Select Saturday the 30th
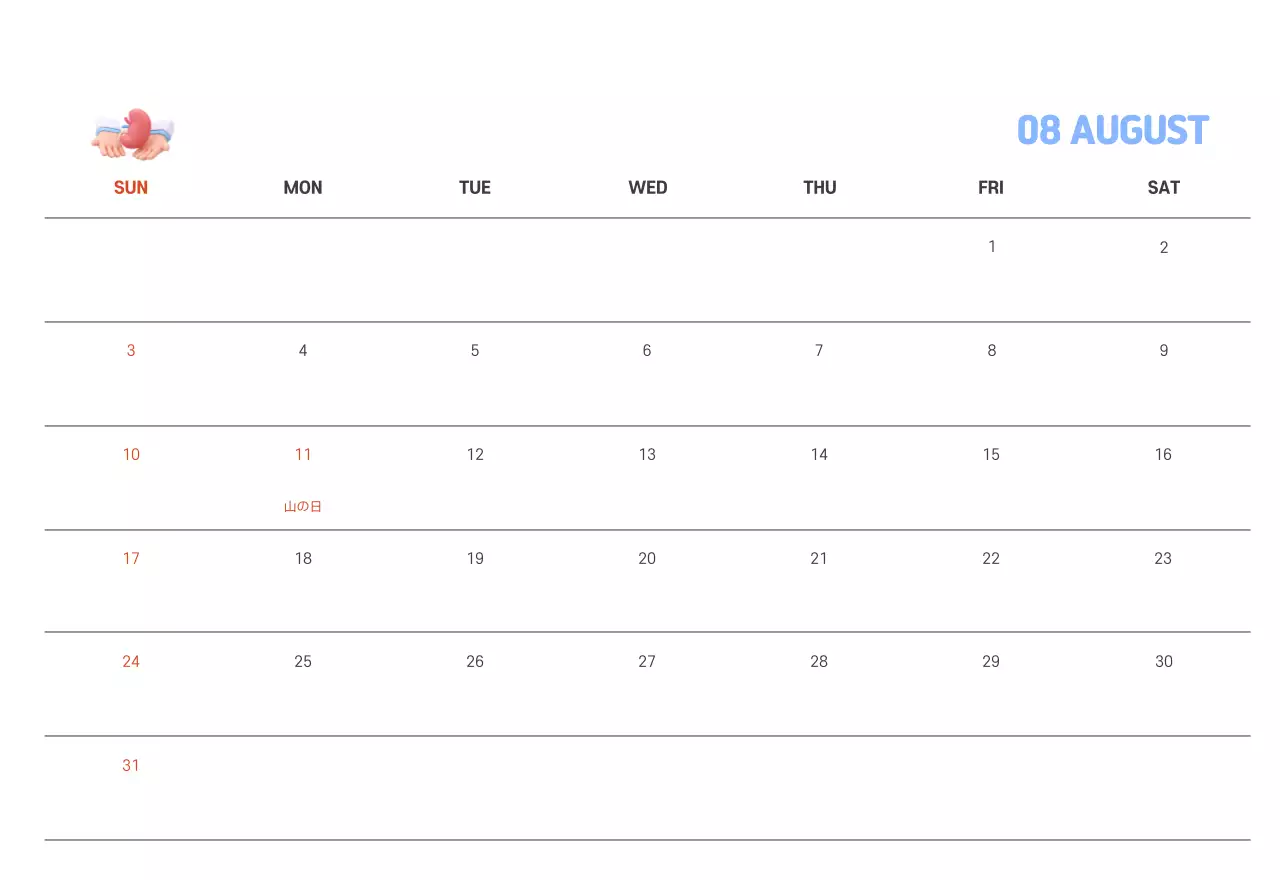The image size is (1280, 880). [x=1163, y=662]
